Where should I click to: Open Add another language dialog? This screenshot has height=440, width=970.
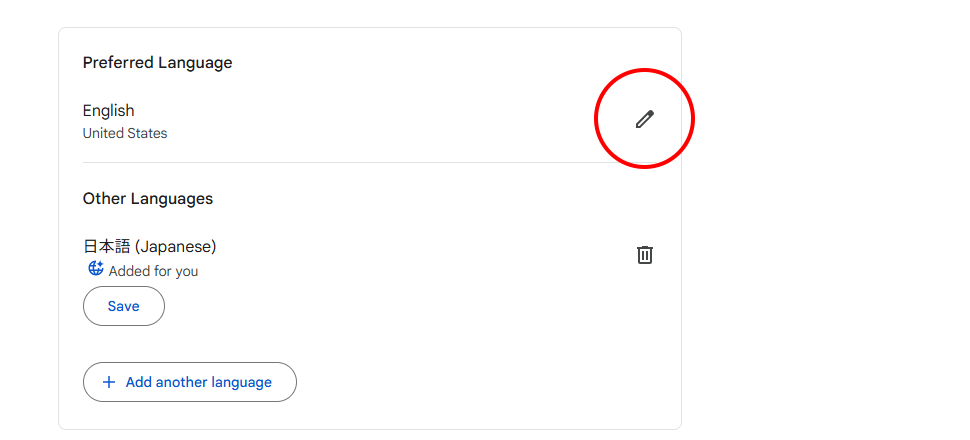coord(190,382)
